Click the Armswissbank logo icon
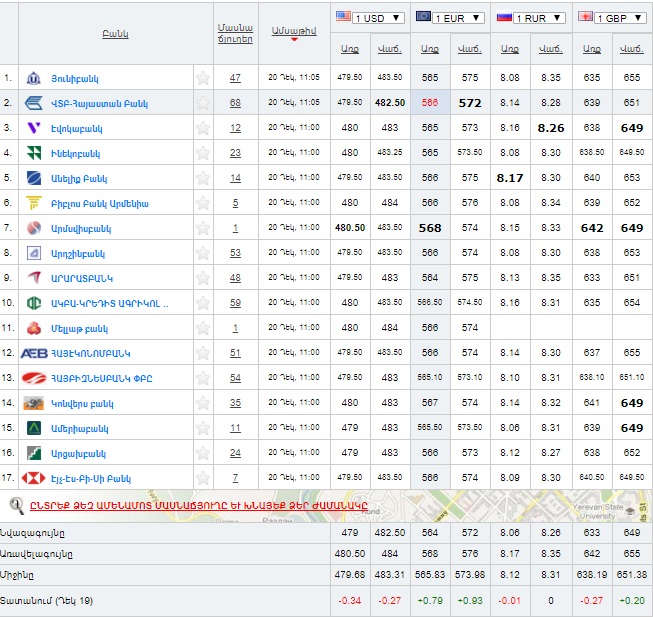 pyautogui.click(x=34, y=228)
